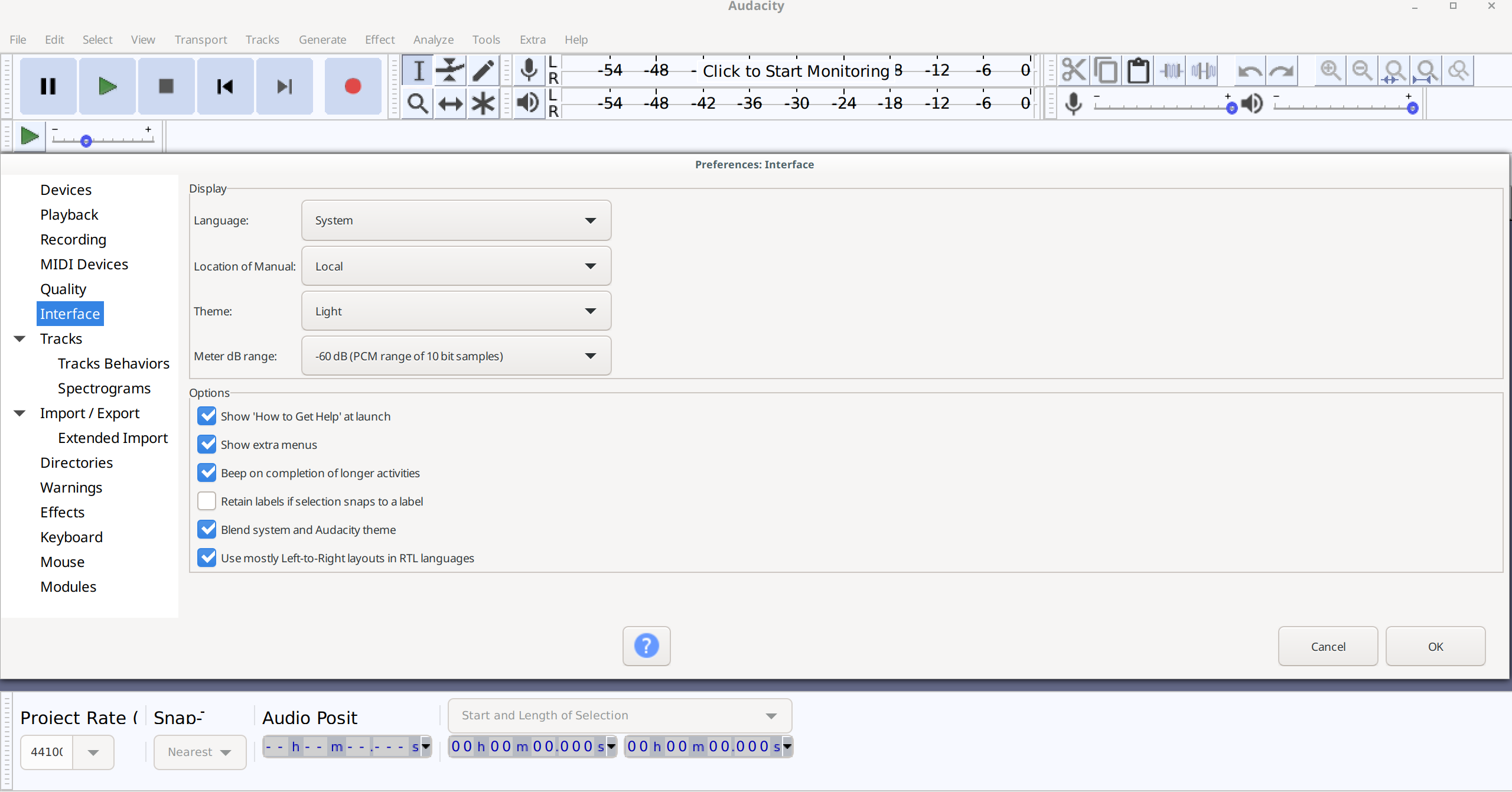This screenshot has height=792, width=1512.
Task: Toggle Beep on completion of longer activities
Action: [x=207, y=472]
